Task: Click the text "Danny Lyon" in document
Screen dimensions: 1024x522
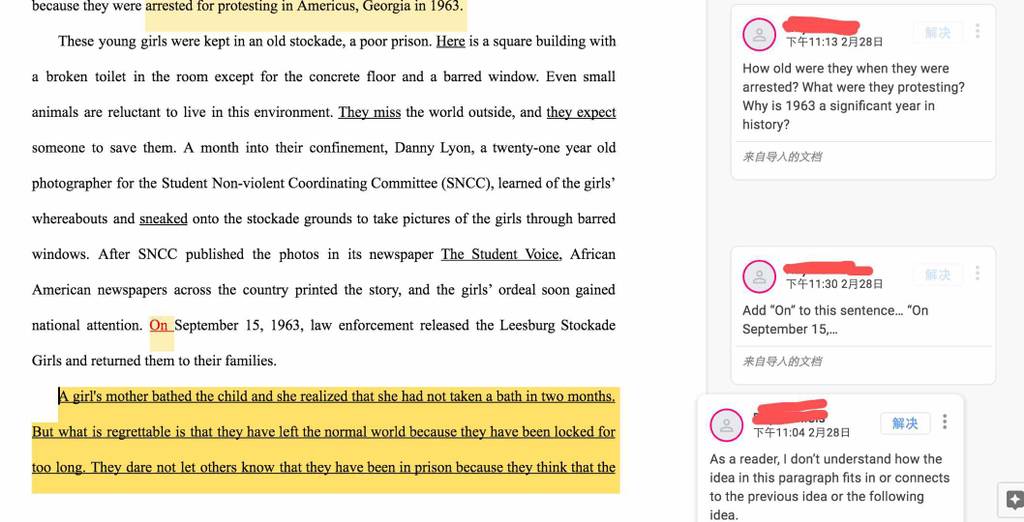Action: pyautogui.click(x=432, y=148)
